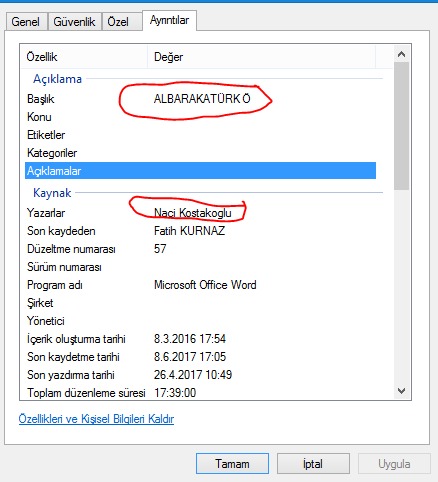The height and width of the screenshot is (482, 438).
Task: Click the 8.6.2017 17:05 date value
Action: [190, 357]
